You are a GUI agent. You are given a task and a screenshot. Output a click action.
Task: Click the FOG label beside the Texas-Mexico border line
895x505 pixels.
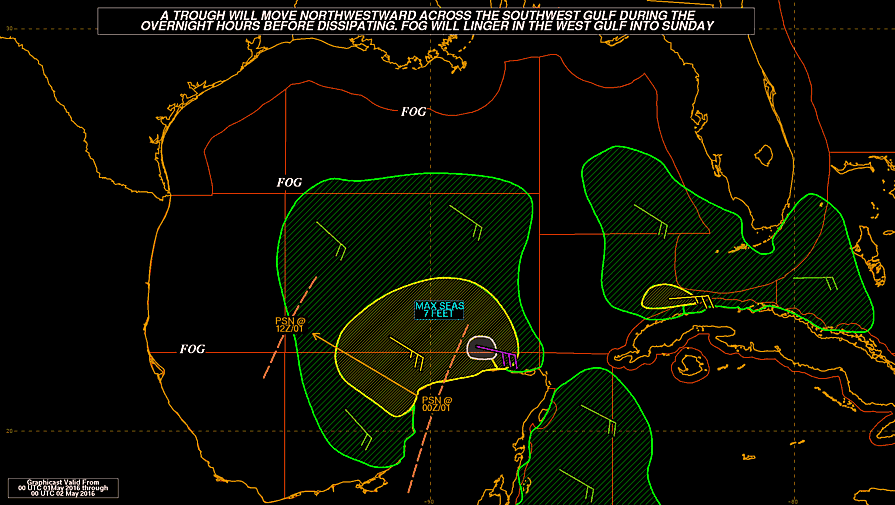click(289, 183)
